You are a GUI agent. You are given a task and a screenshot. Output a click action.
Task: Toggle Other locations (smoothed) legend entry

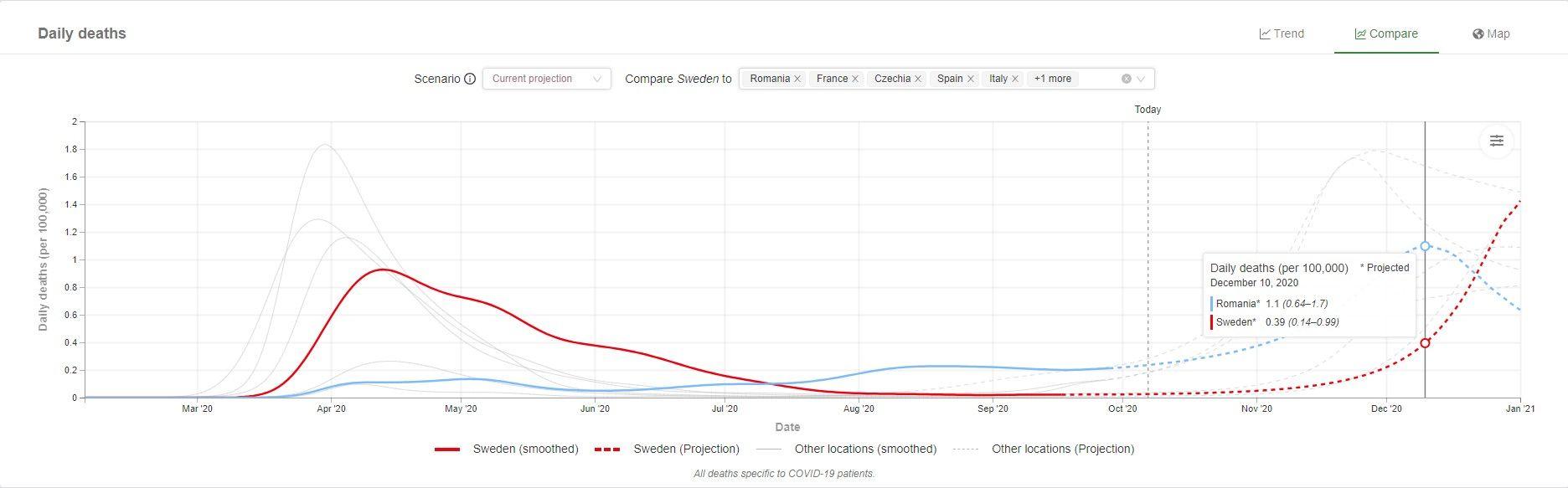coord(847,449)
